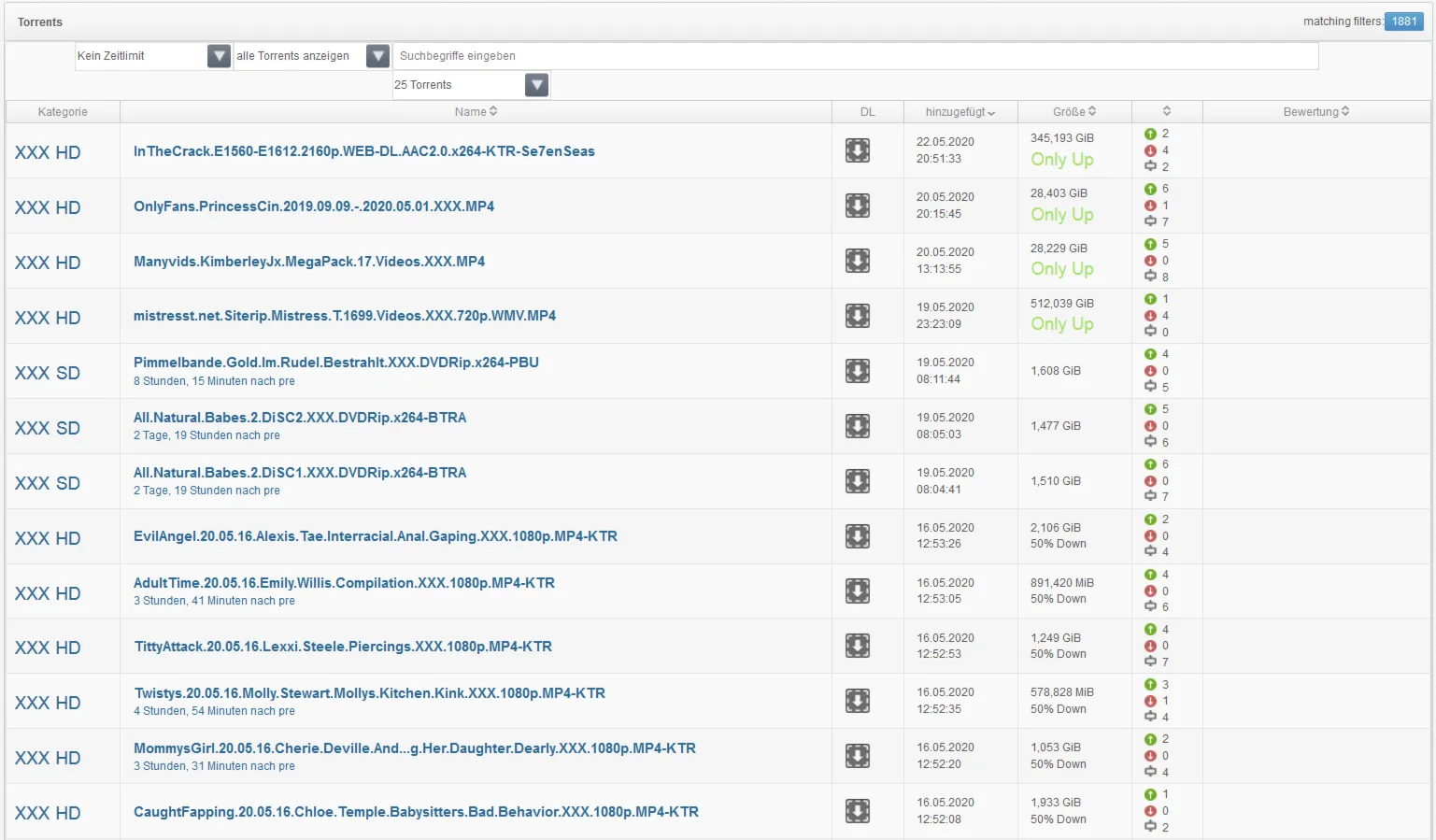Viewport: 1436px width, 840px height.
Task: Sort torrents by the Größe column header
Action: 1073,111
